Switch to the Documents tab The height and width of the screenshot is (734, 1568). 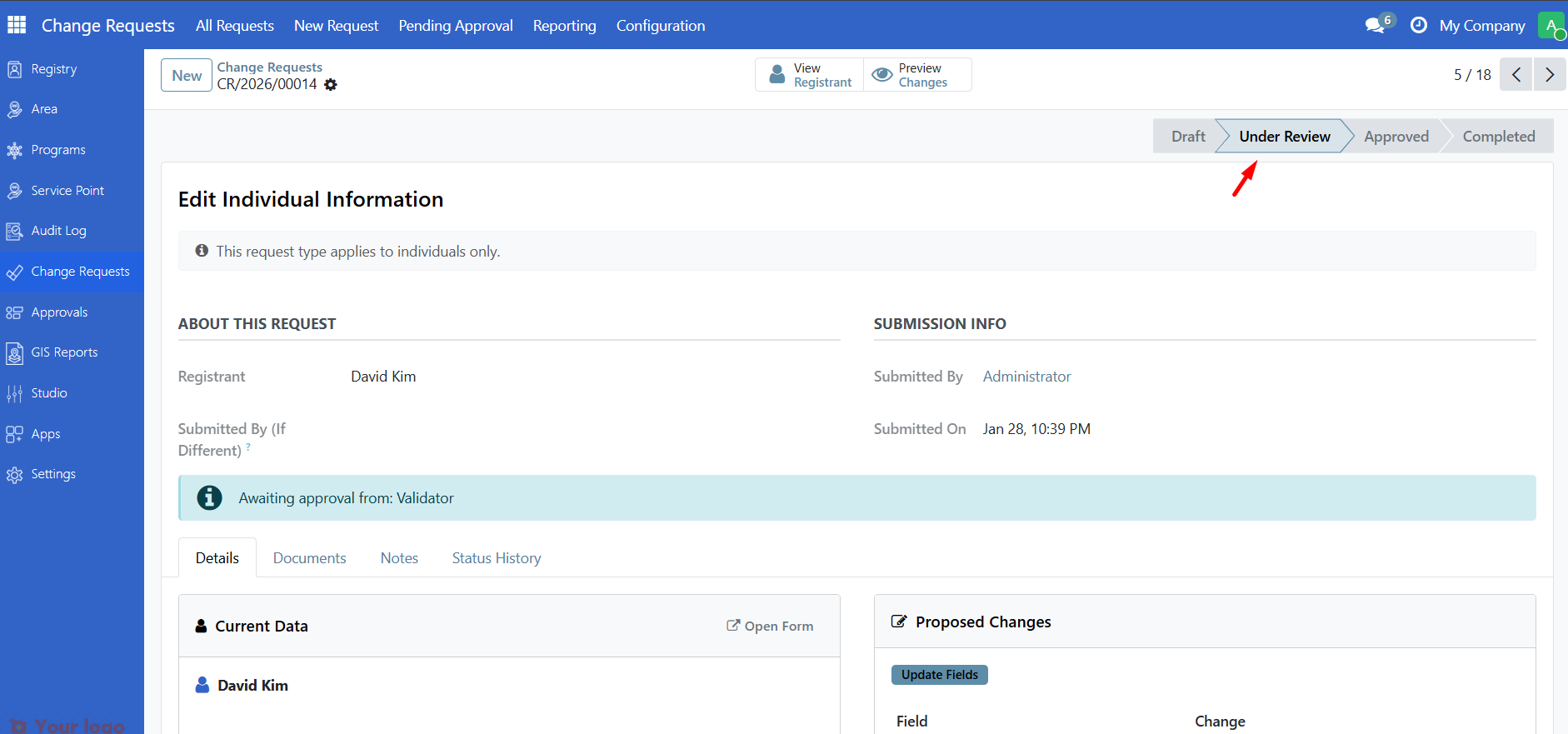coord(309,558)
